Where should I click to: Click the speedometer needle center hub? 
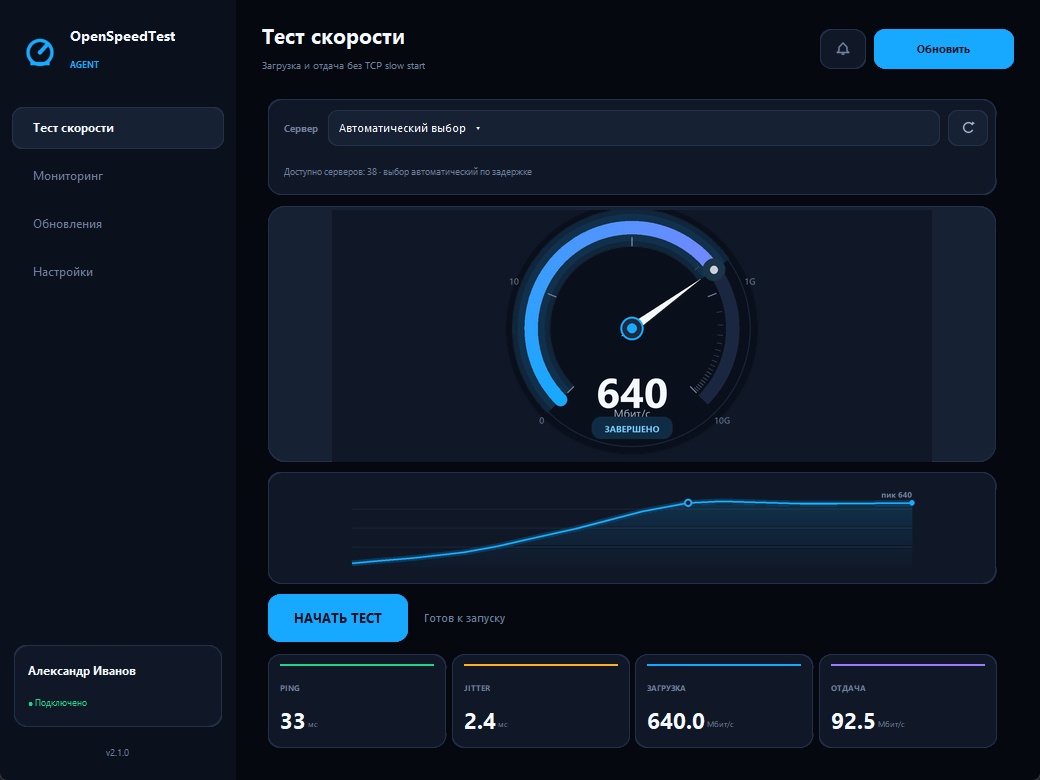pyautogui.click(x=631, y=328)
